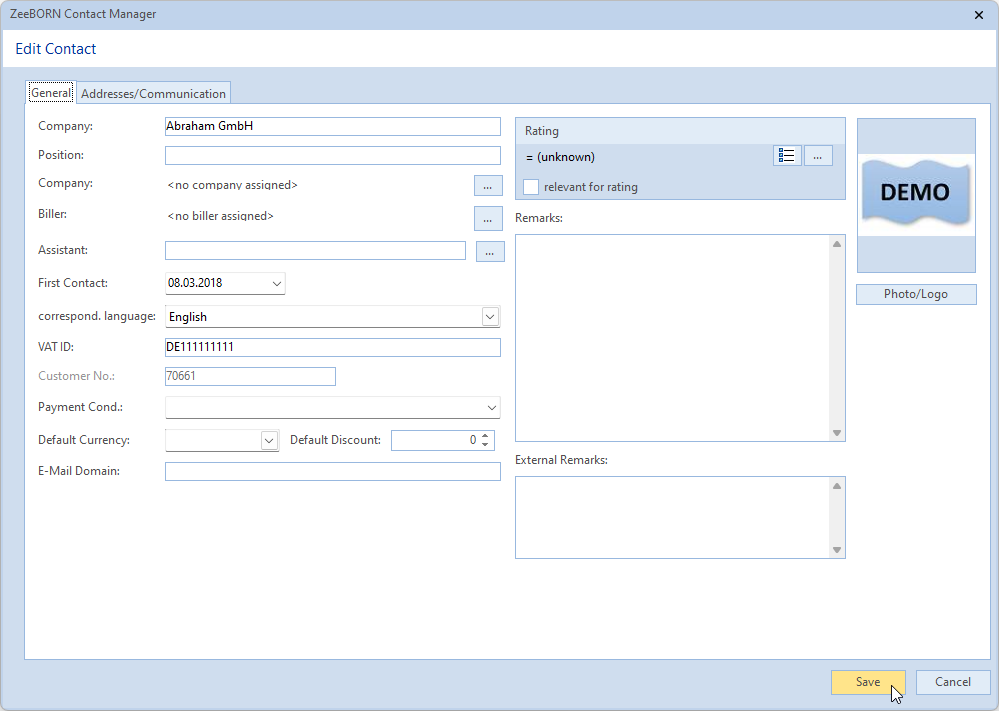Click the E-Mail Domain input field

[x=332, y=471]
